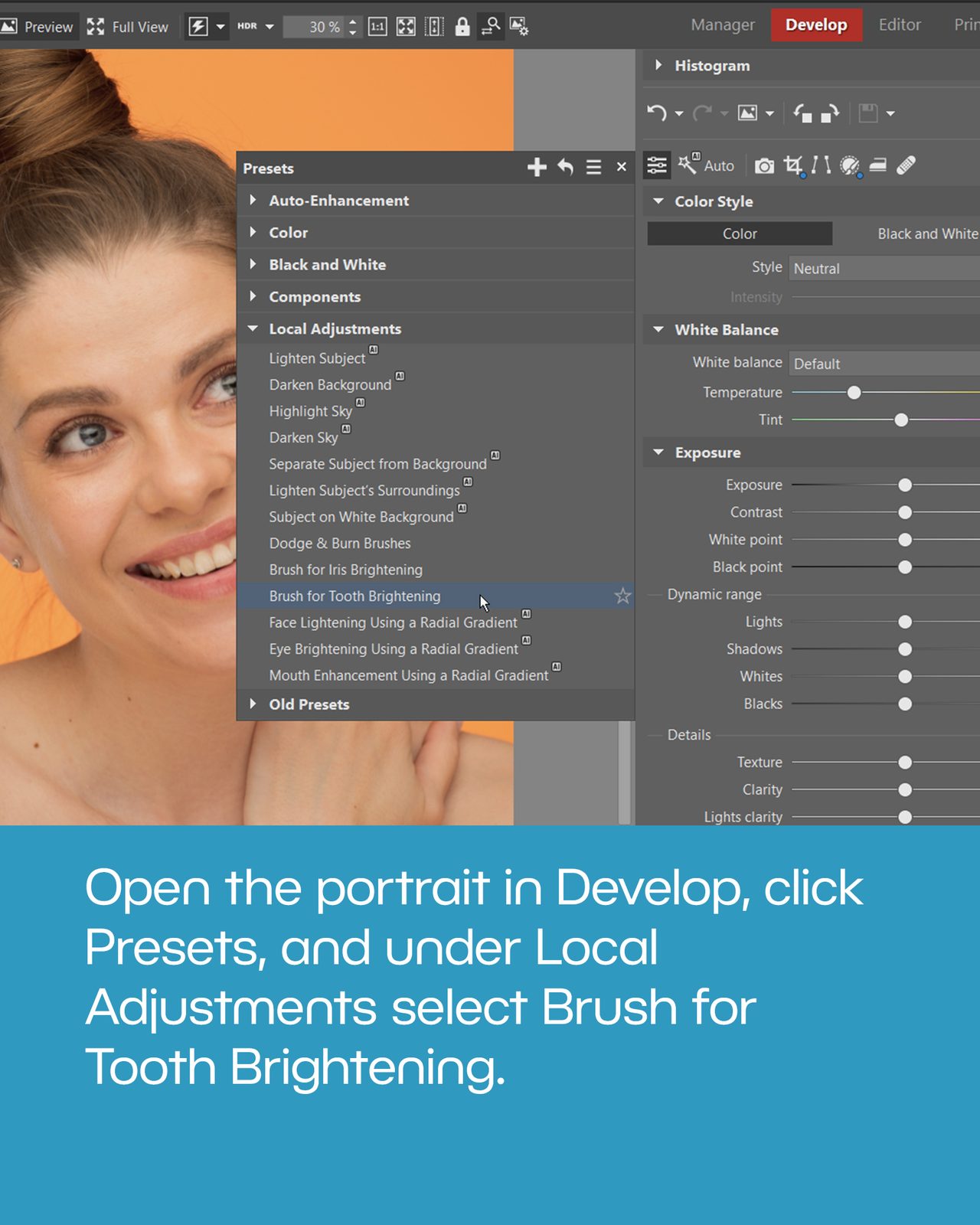Click the 1:1 zoom icon

coord(377,27)
